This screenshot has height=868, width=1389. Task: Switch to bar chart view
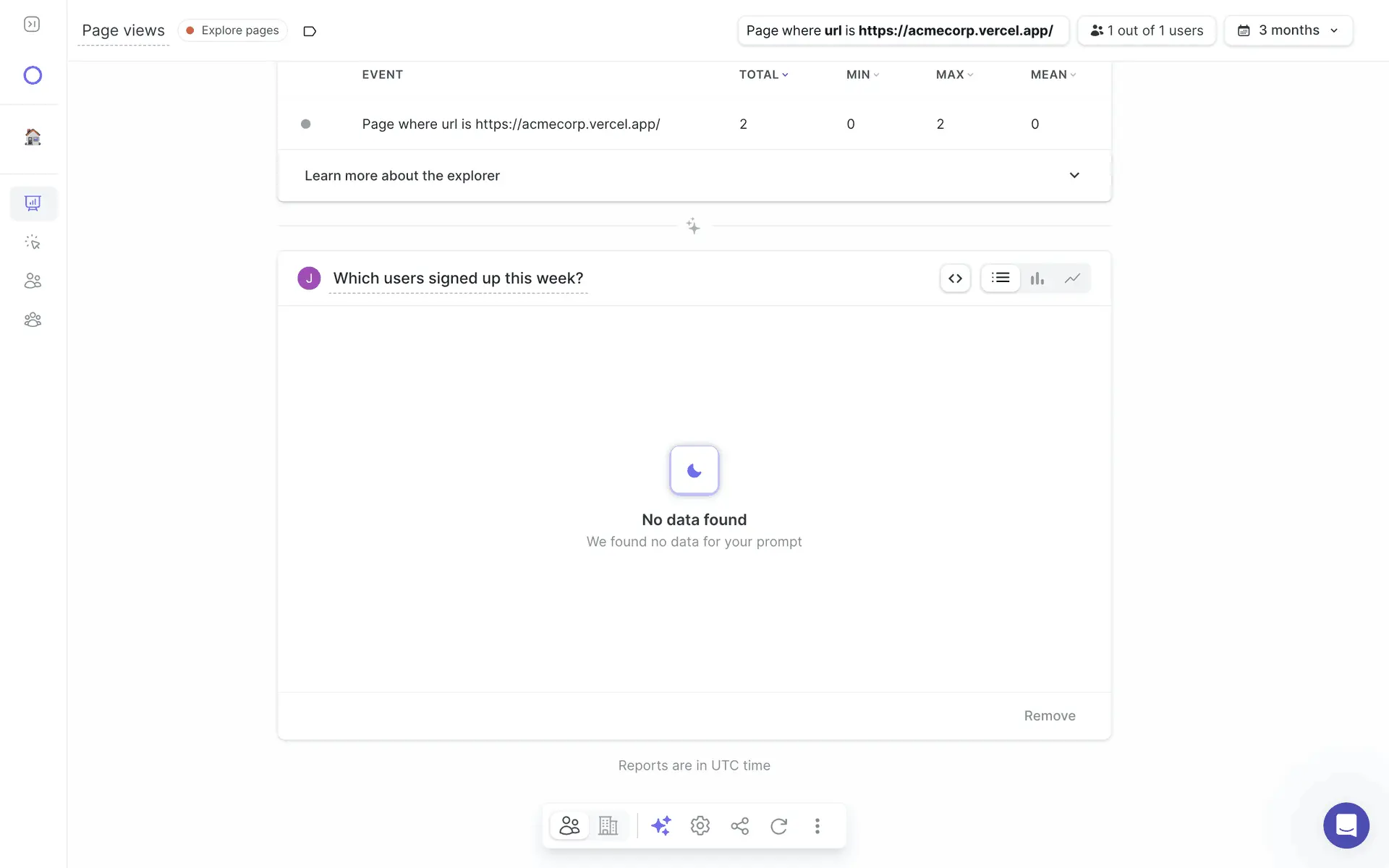1037,278
